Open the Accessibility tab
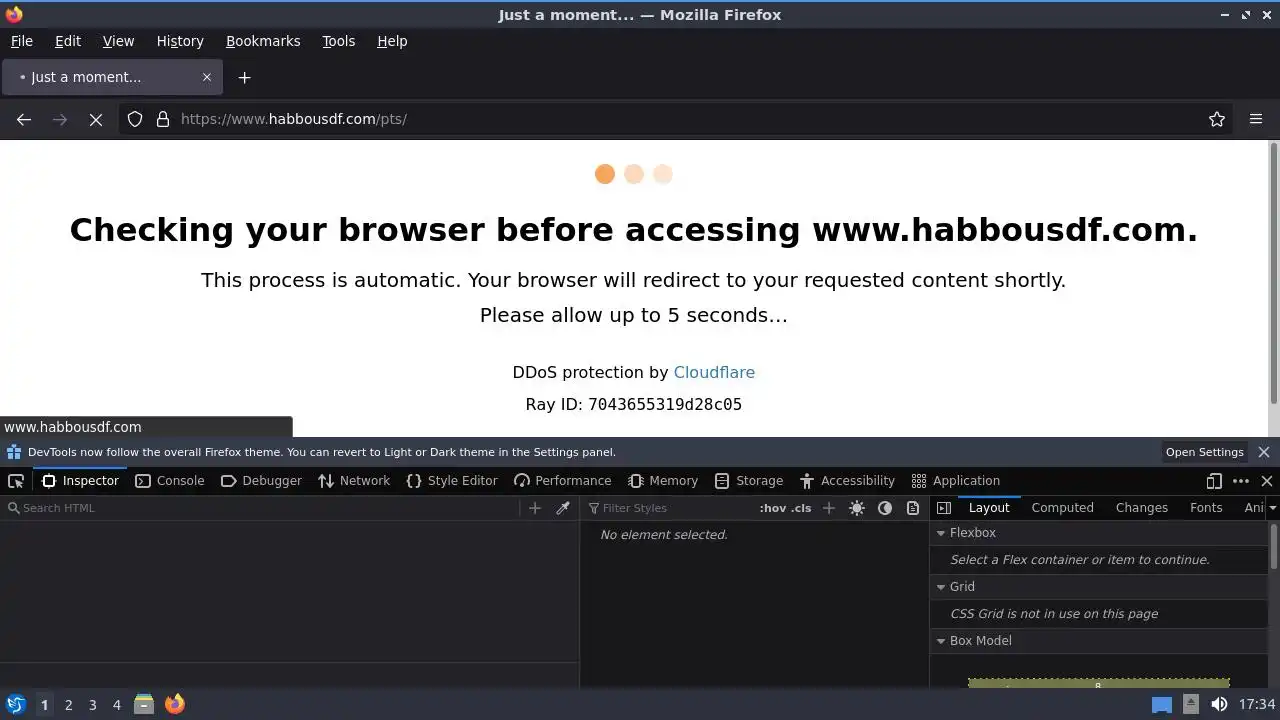 (x=847, y=481)
